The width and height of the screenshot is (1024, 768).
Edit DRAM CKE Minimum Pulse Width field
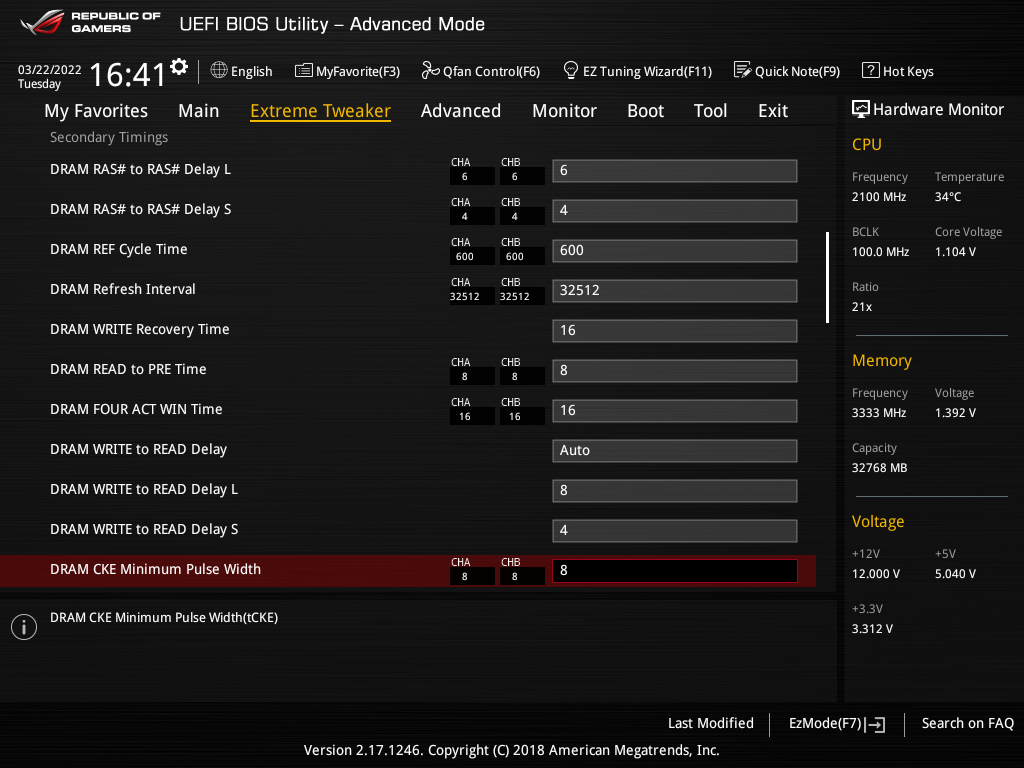pos(675,570)
